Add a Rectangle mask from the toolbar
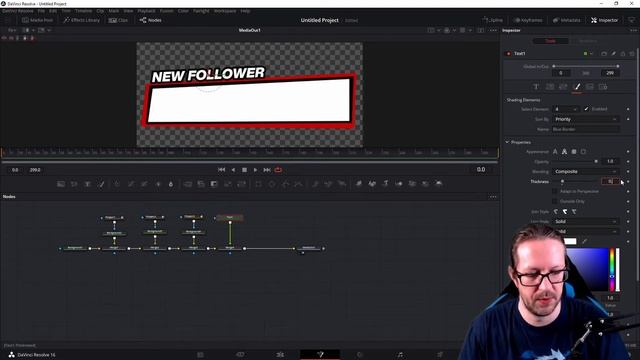The image size is (640, 360). 258,184
